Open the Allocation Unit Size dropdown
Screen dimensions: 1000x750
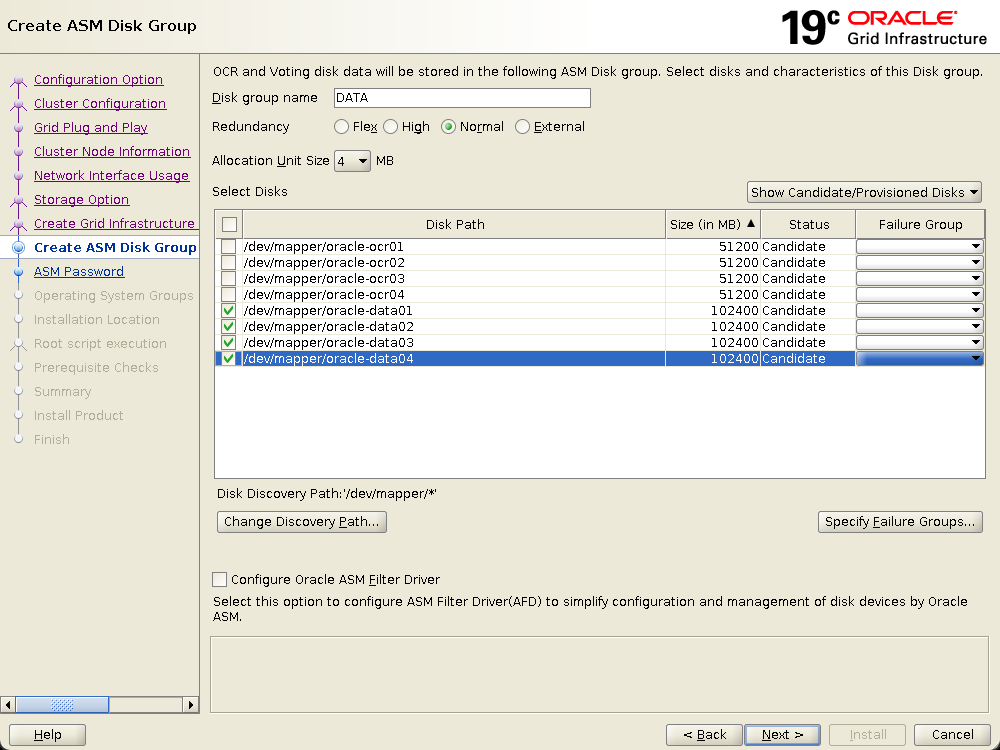click(x=352, y=161)
